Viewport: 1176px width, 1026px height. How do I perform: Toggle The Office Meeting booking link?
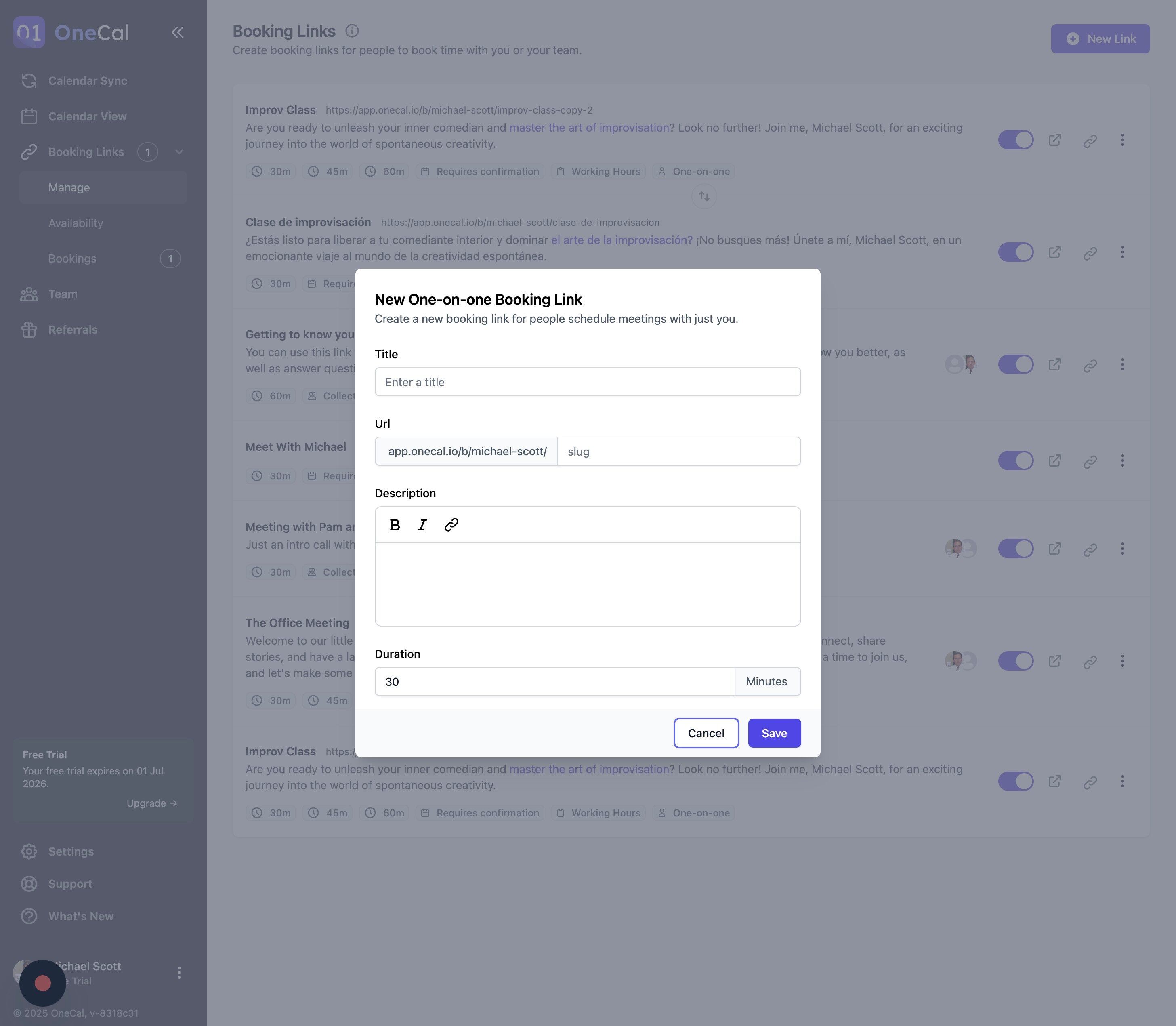(1016, 661)
